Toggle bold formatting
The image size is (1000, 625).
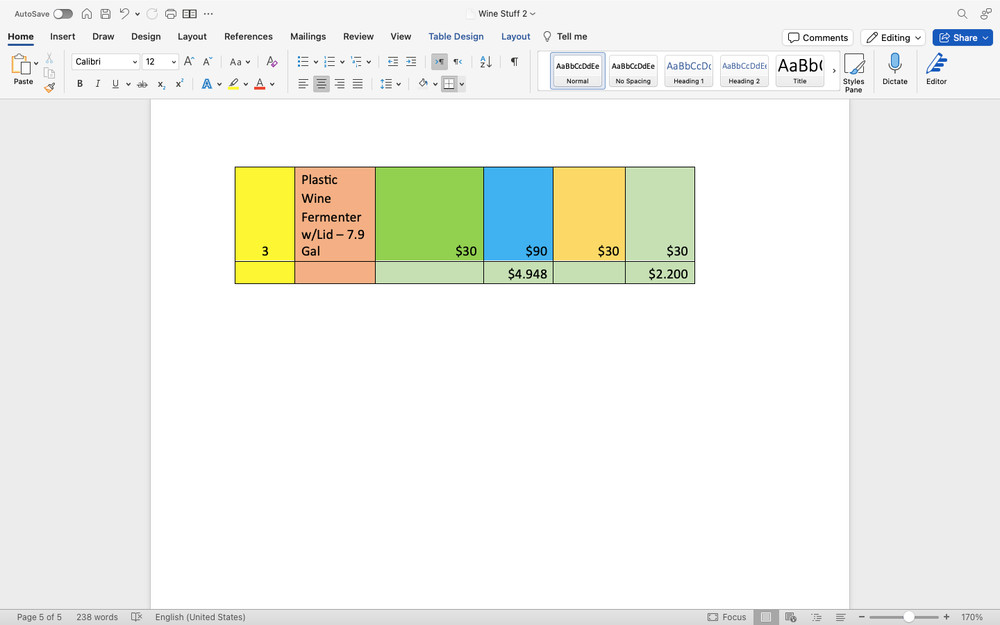tap(80, 84)
